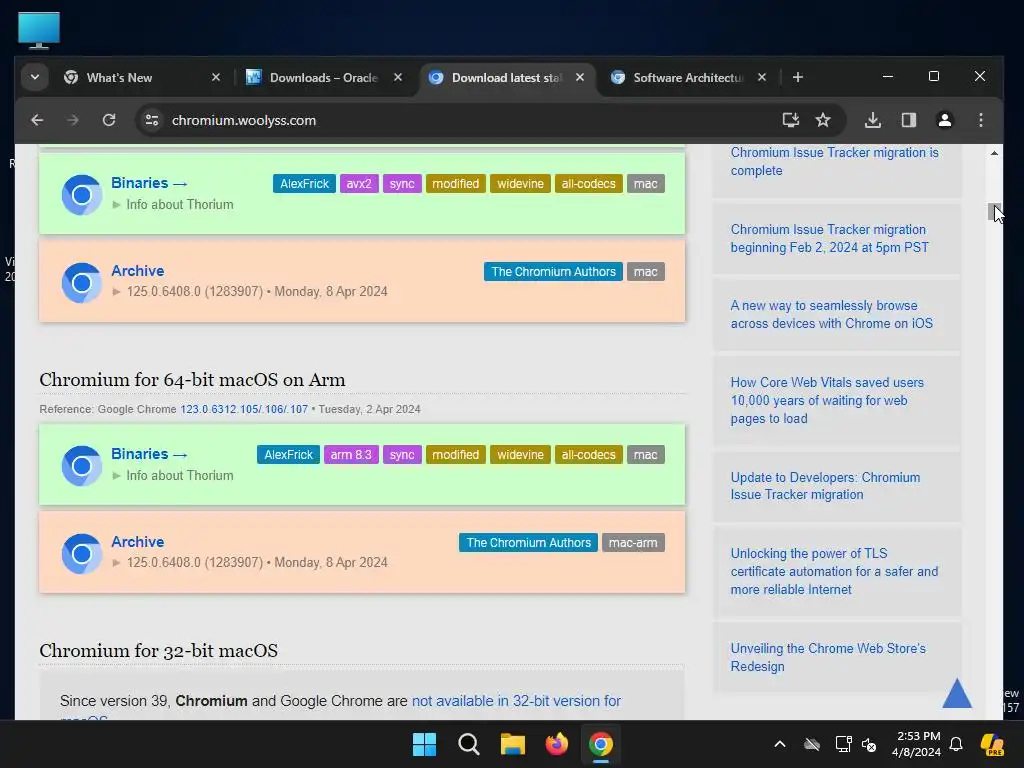Open Binaries link for 64-bit macOS avx2
1024x768 pixels.
click(149, 183)
